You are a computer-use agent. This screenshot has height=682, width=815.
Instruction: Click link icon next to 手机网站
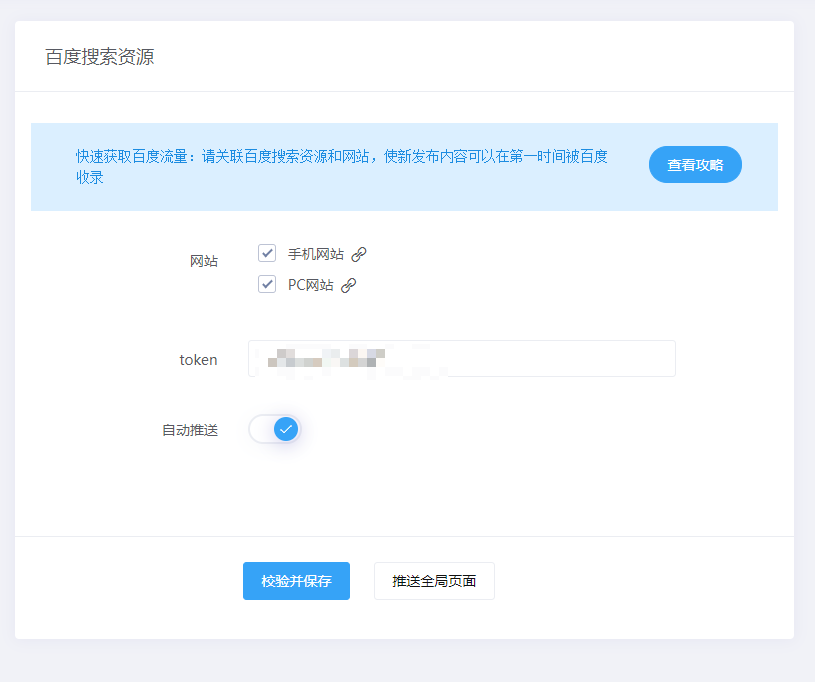click(x=359, y=254)
